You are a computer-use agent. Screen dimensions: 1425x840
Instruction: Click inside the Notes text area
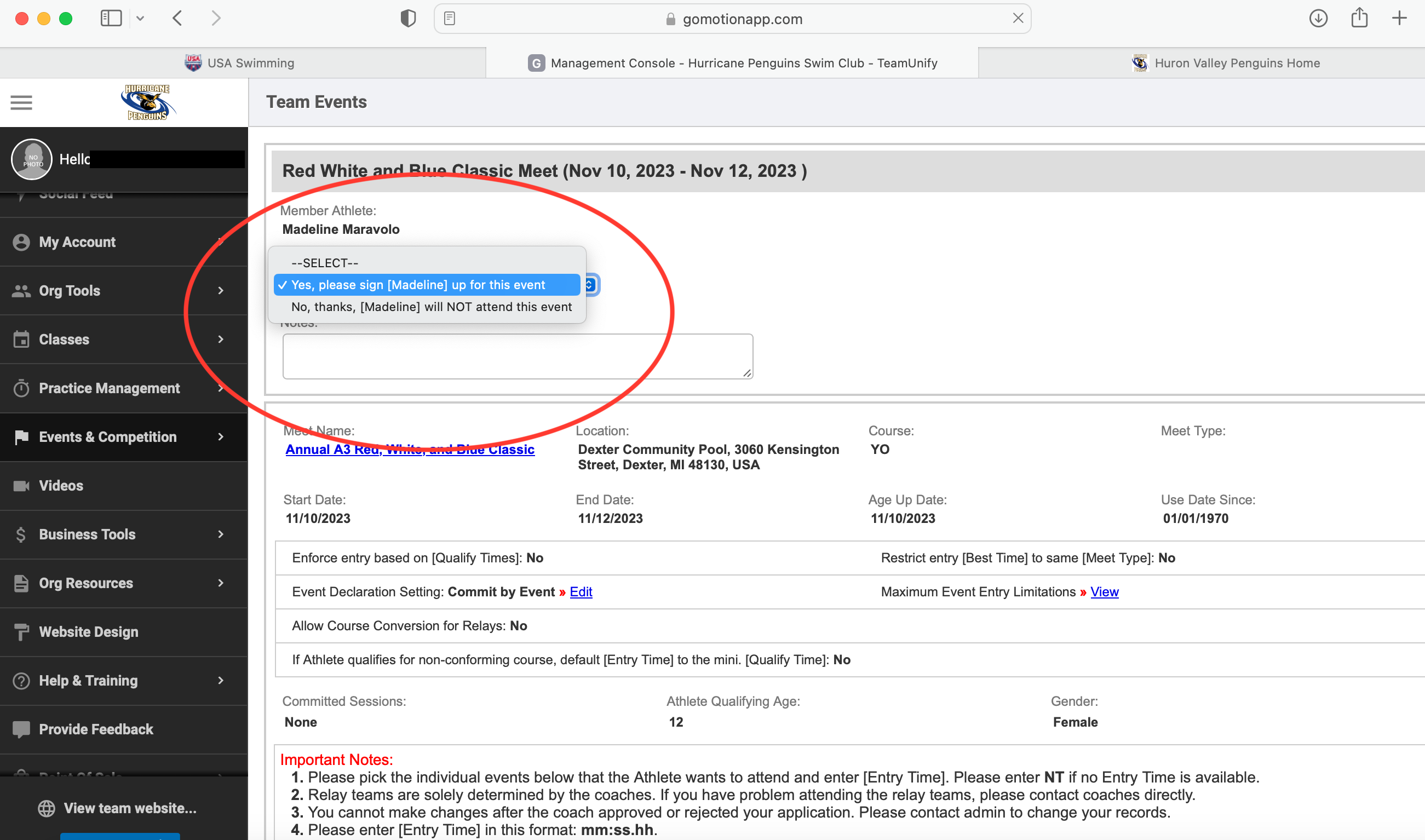point(517,356)
